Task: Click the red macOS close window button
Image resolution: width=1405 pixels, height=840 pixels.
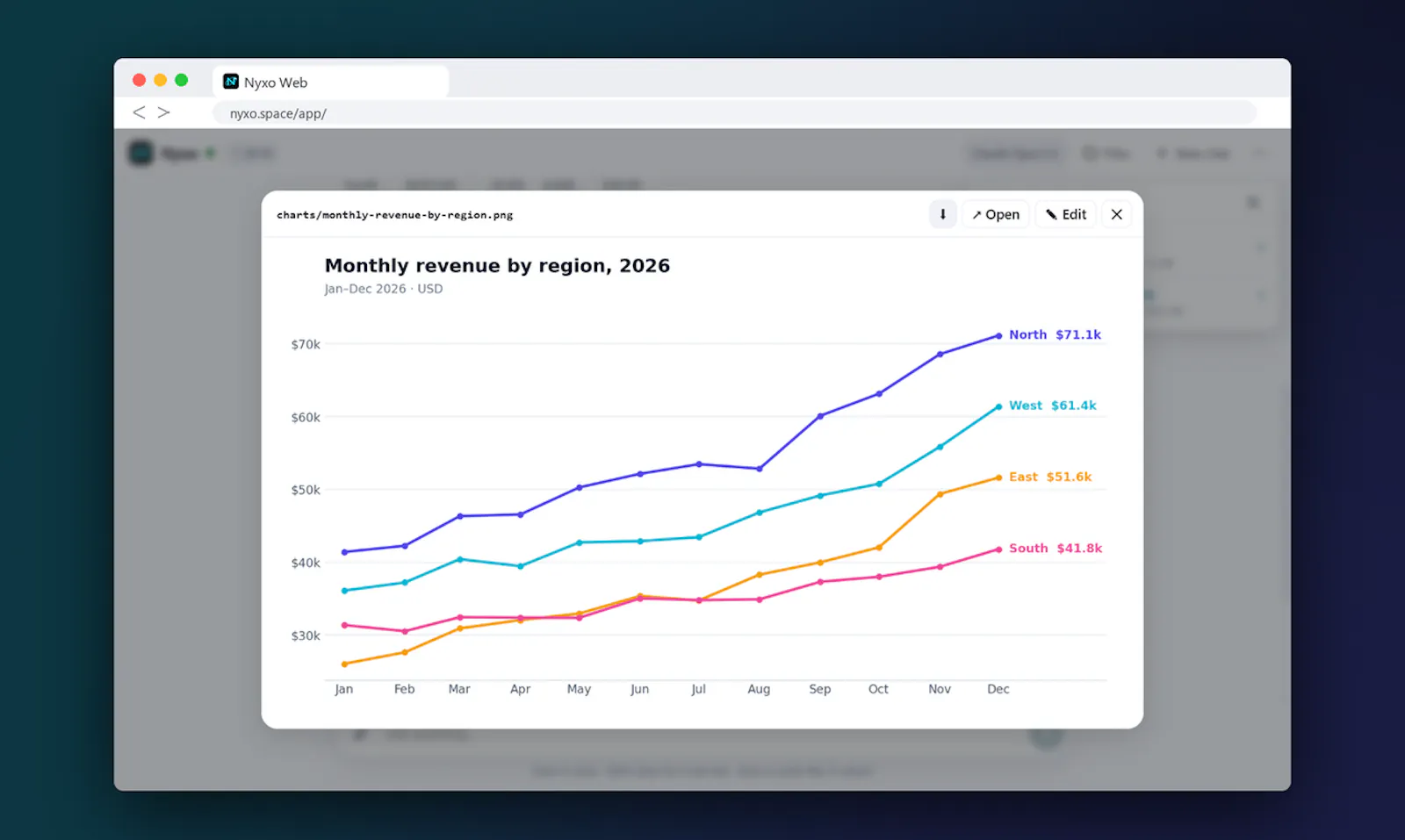Action: [139, 80]
